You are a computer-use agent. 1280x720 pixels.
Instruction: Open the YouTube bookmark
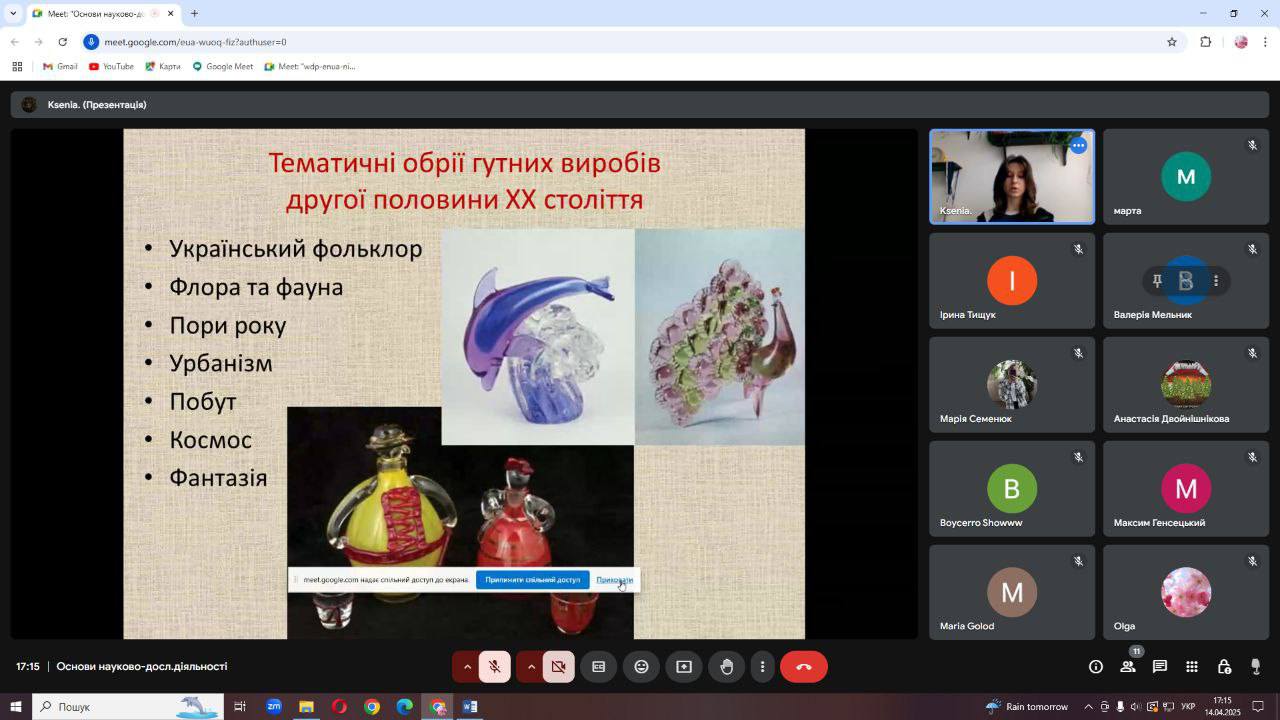click(x=111, y=67)
